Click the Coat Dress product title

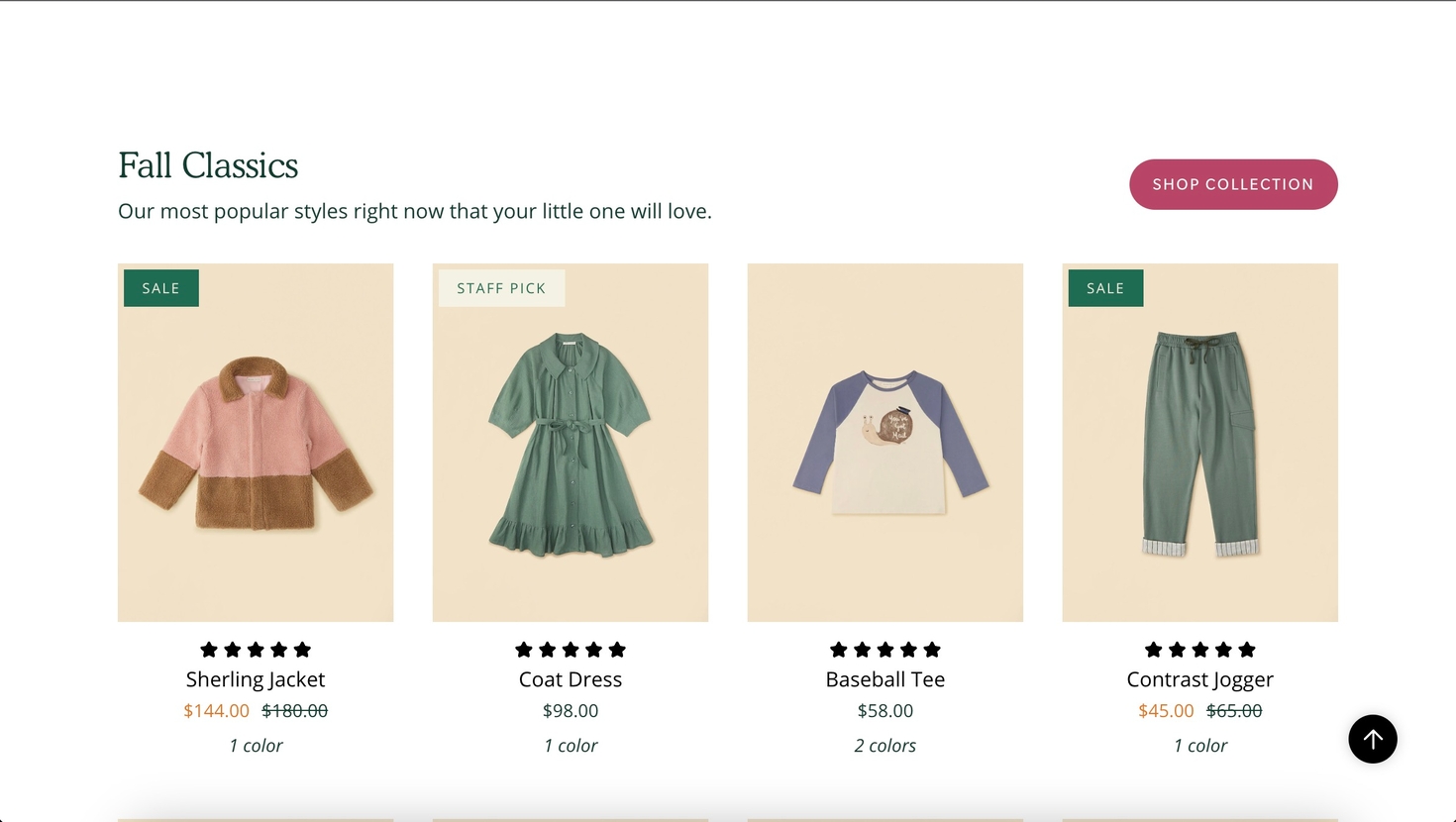(x=571, y=679)
